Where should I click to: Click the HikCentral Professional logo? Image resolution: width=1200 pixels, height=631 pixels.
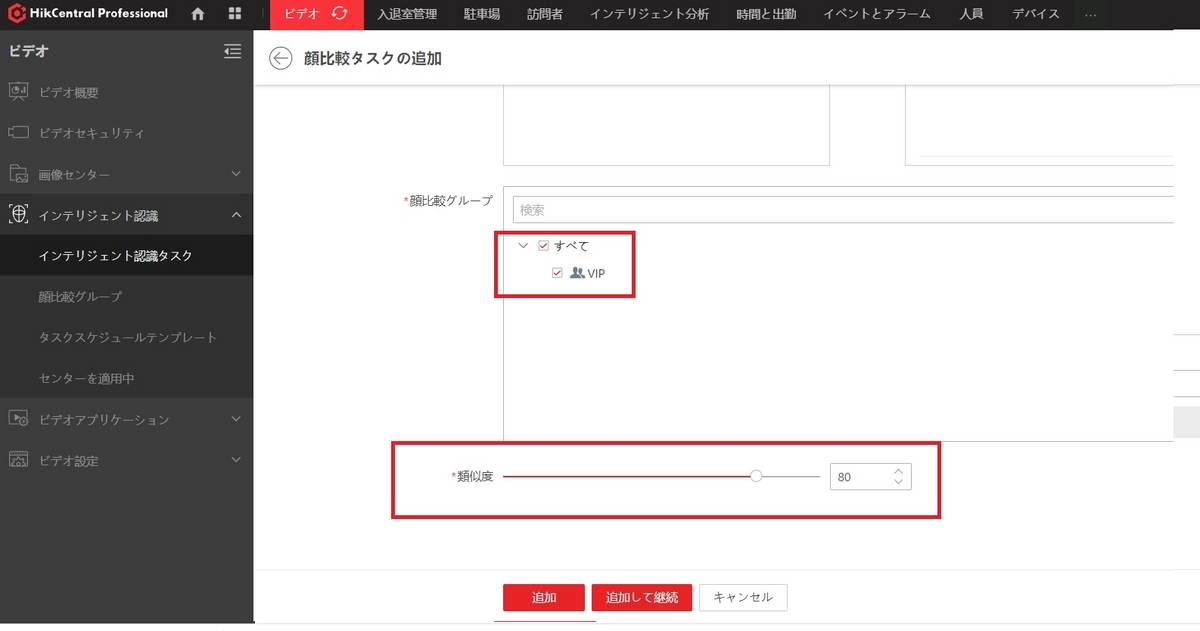[x=88, y=14]
